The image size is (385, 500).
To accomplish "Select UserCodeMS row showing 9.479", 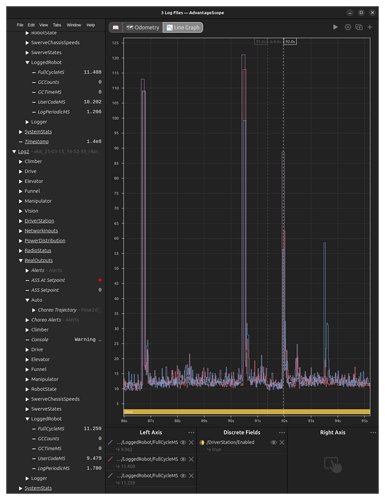I will click(x=51, y=458).
